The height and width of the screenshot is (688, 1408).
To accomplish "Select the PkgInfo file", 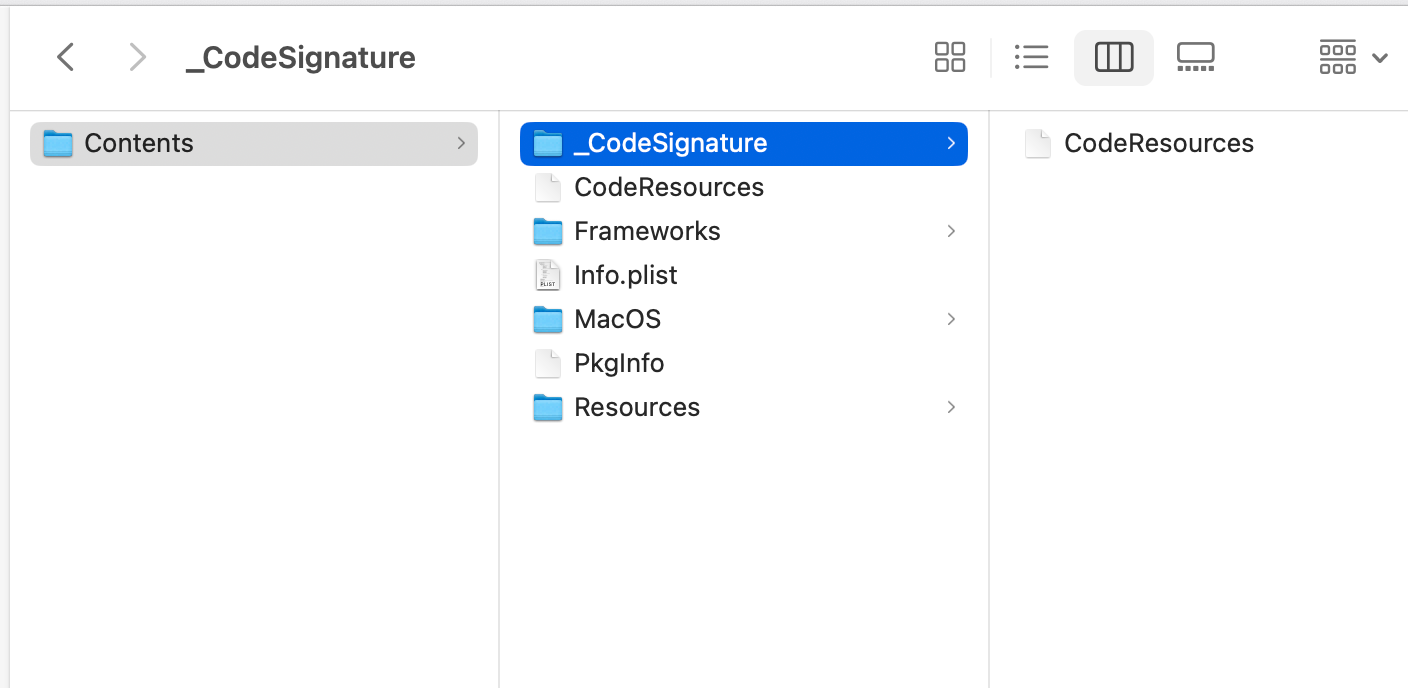I will (619, 363).
